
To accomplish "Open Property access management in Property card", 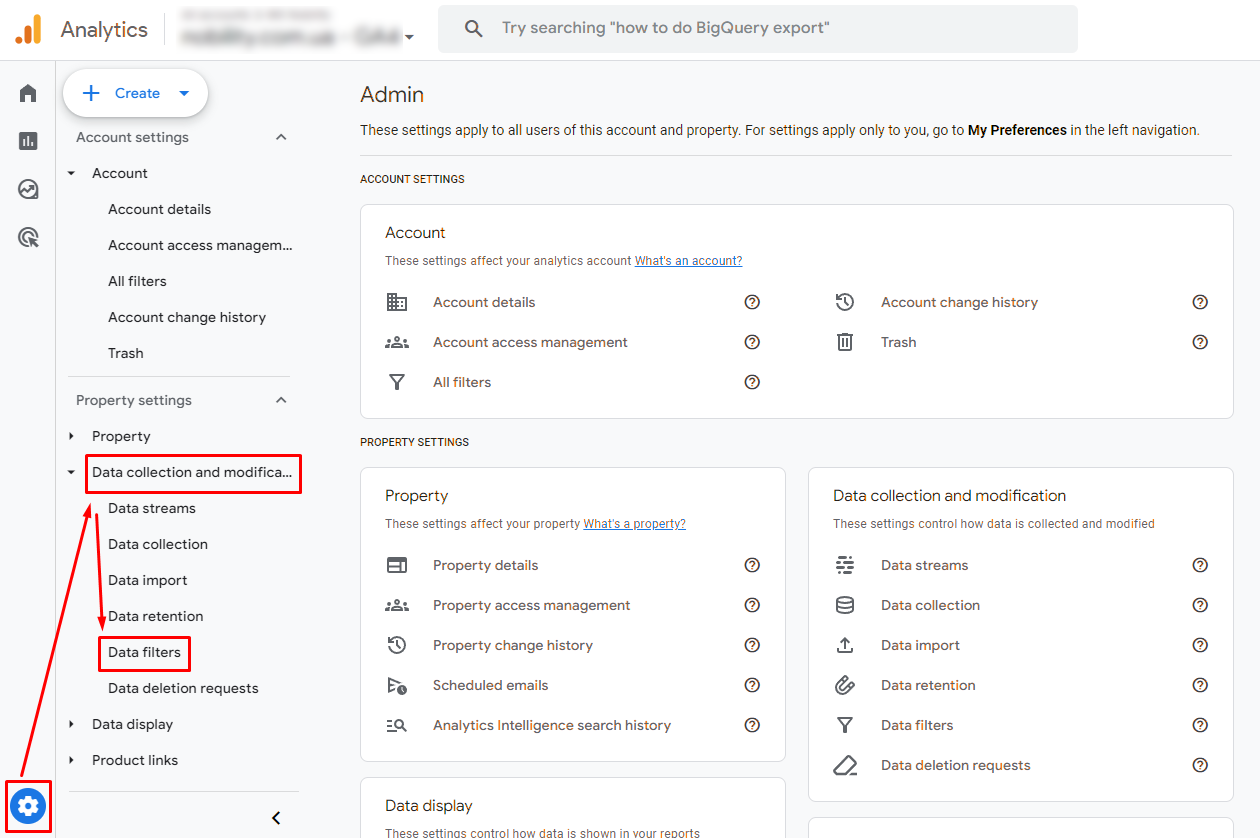I will pos(531,605).
